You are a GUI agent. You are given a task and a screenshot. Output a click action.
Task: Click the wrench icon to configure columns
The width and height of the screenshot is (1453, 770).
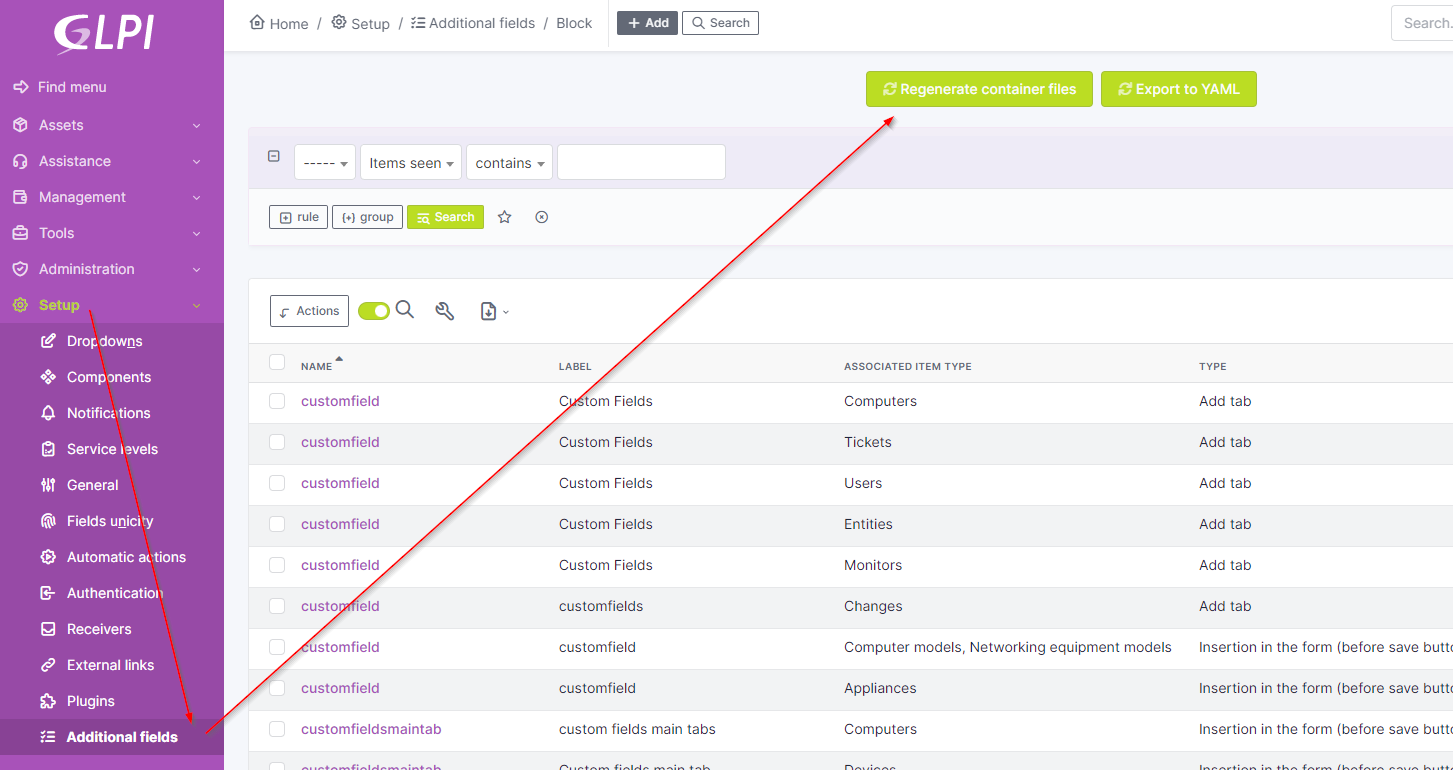[444, 311]
